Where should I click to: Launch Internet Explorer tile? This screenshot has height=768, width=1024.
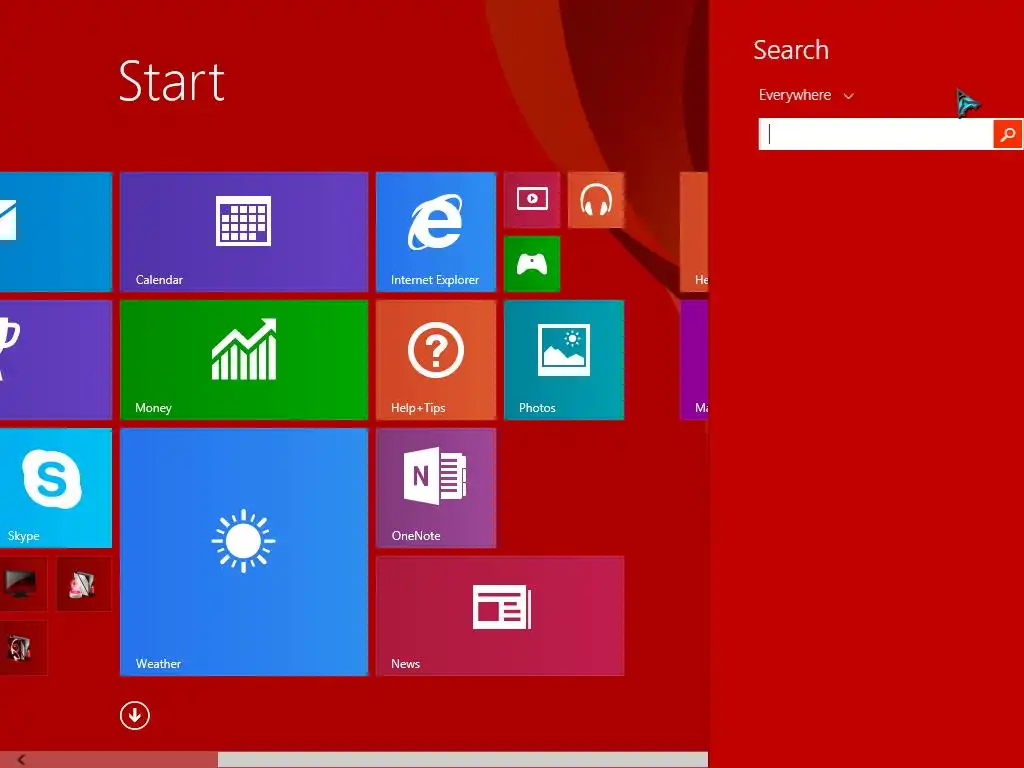pos(436,232)
